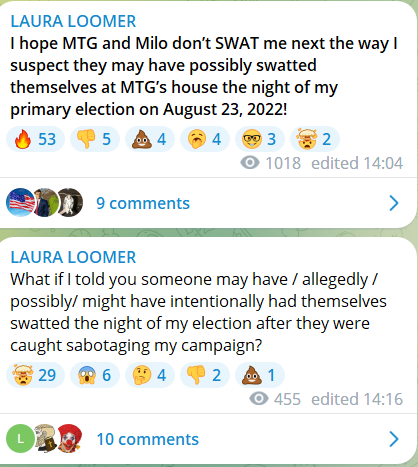The height and width of the screenshot is (467, 418).
Task: Open the 10 comments thread
Action: coord(148,439)
